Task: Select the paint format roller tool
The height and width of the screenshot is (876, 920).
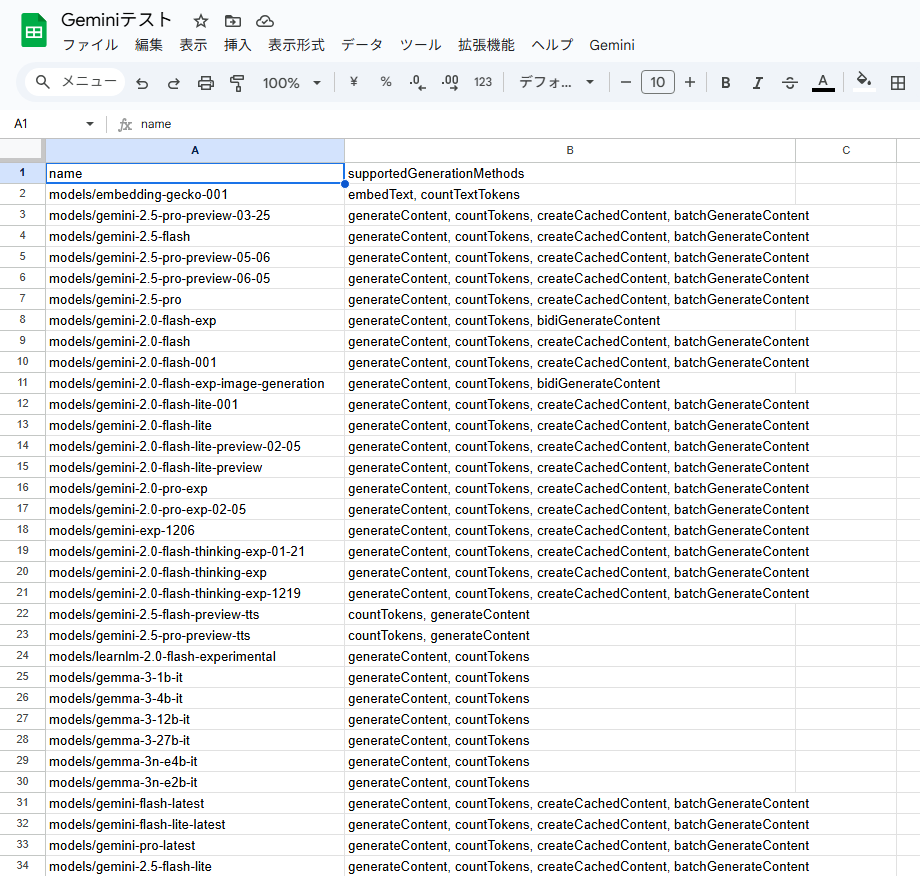Action: pyautogui.click(x=237, y=83)
